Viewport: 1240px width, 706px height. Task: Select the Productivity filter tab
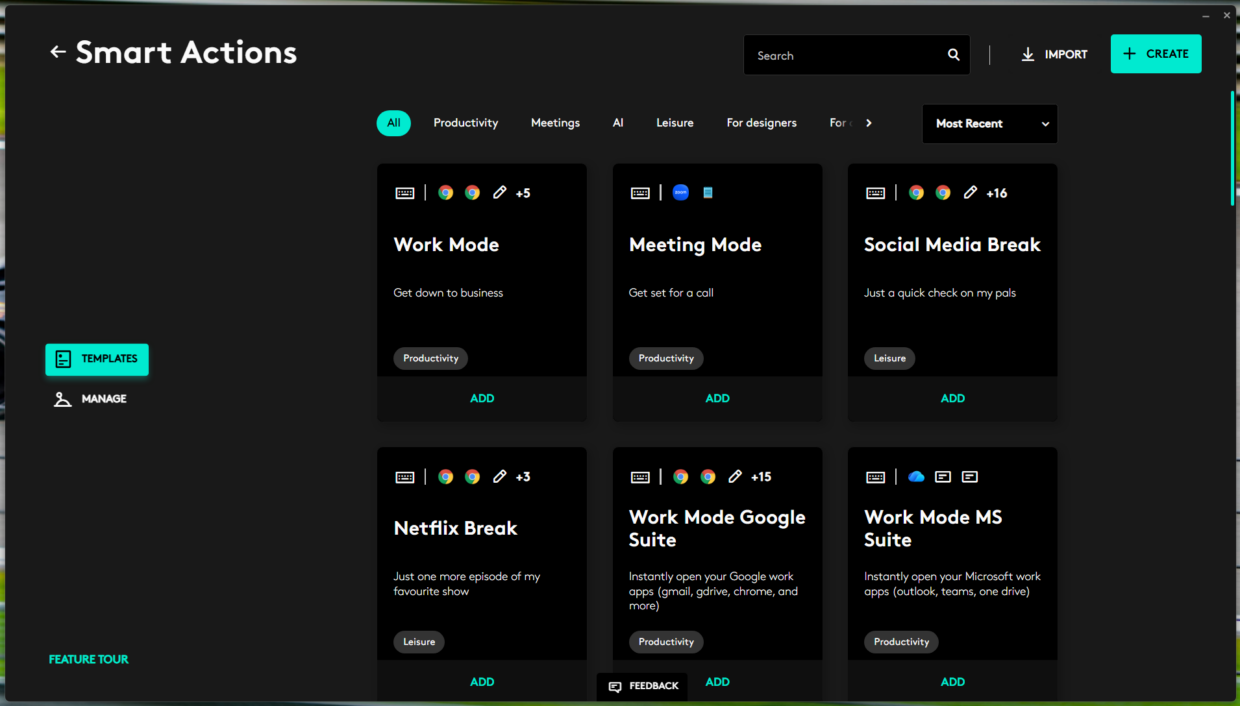(466, 123)
